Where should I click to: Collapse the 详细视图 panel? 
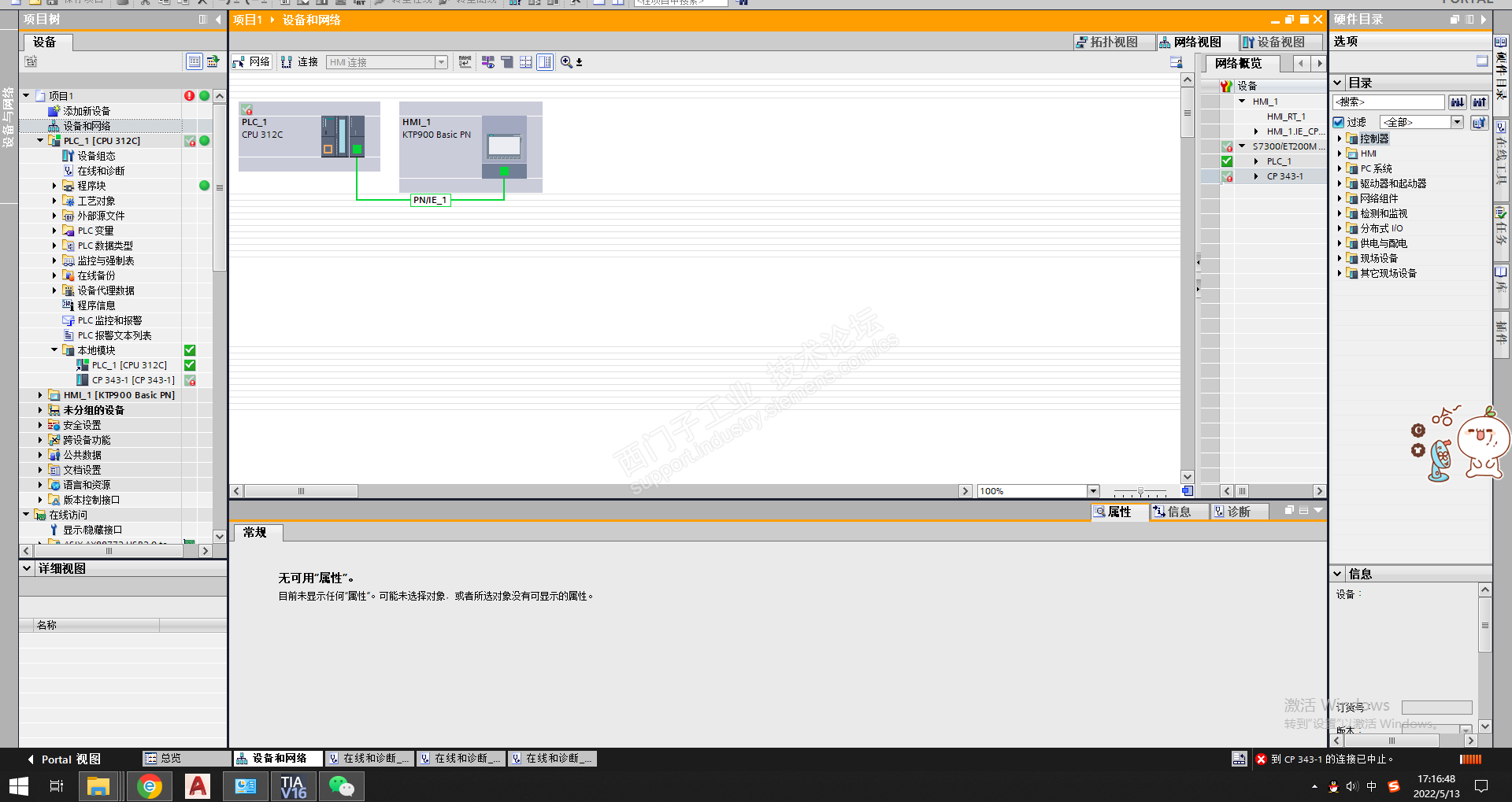pyautogui.click(x=28, y=568)
